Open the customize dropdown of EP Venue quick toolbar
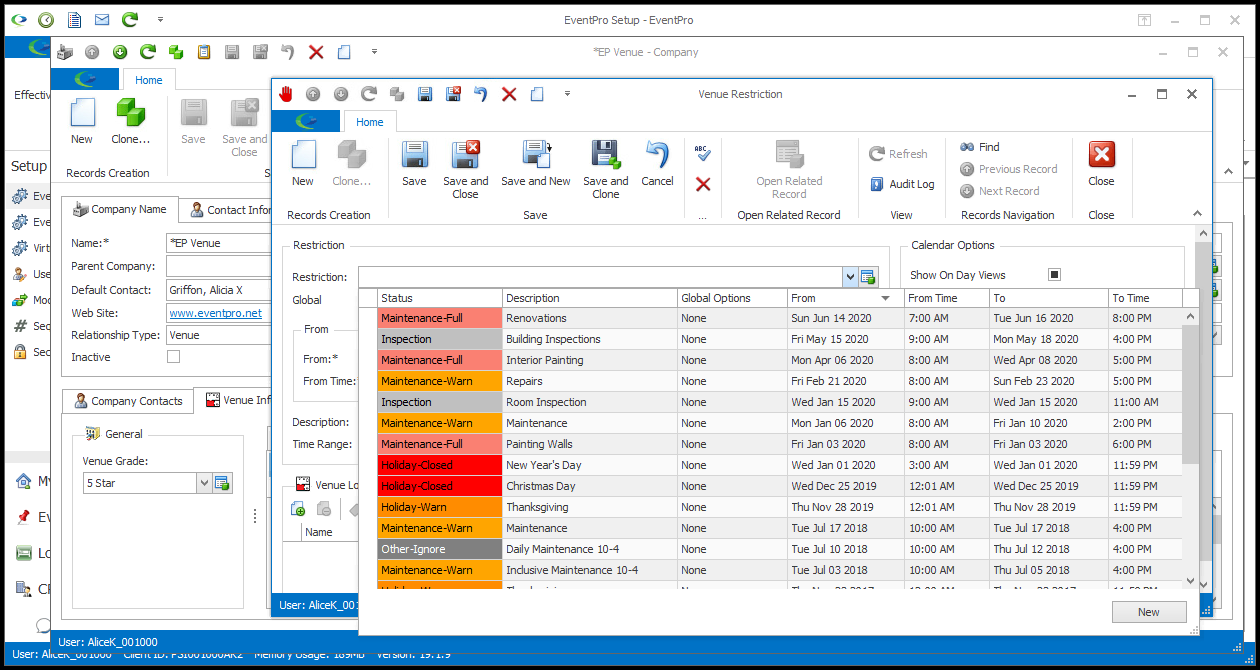This screenshot has height=670, width=1260. tap(374, 52)
